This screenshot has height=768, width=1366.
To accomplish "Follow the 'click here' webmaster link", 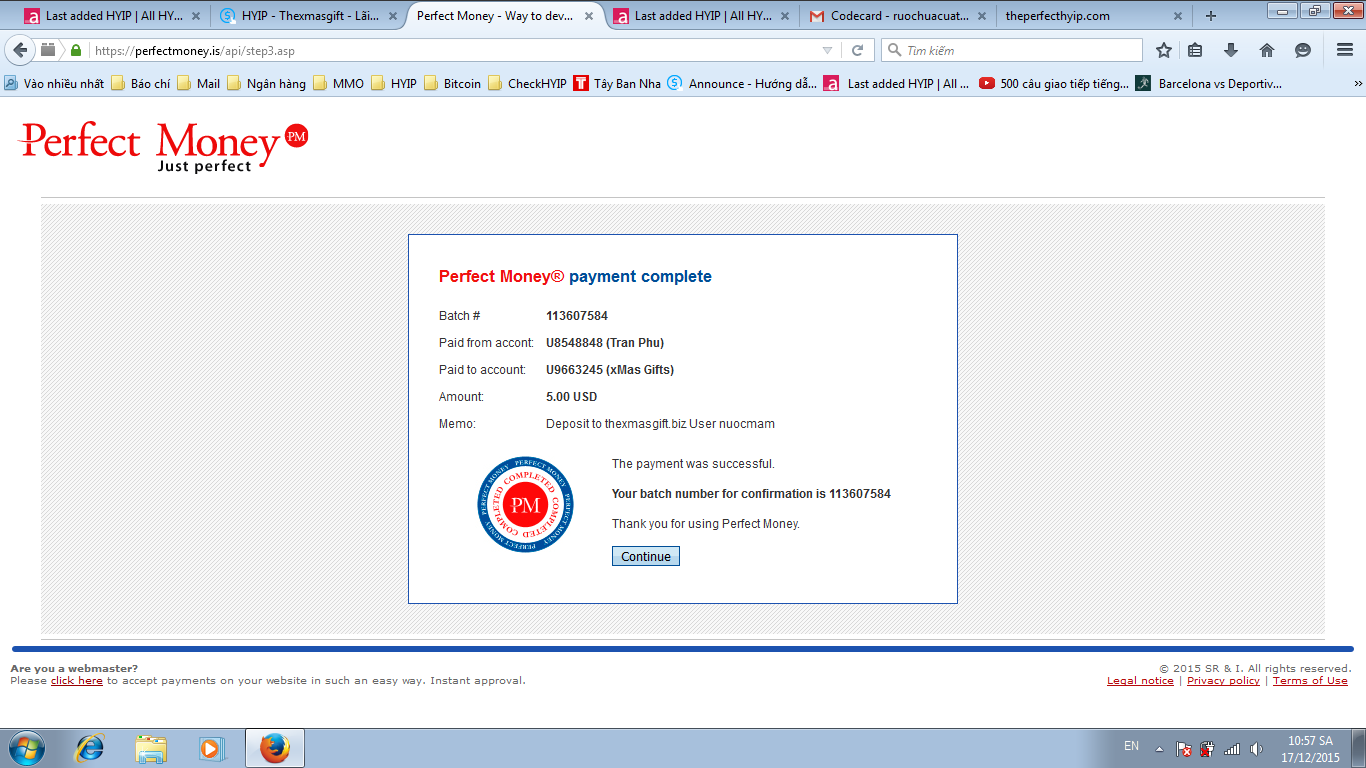I will (x=77, y=681).
